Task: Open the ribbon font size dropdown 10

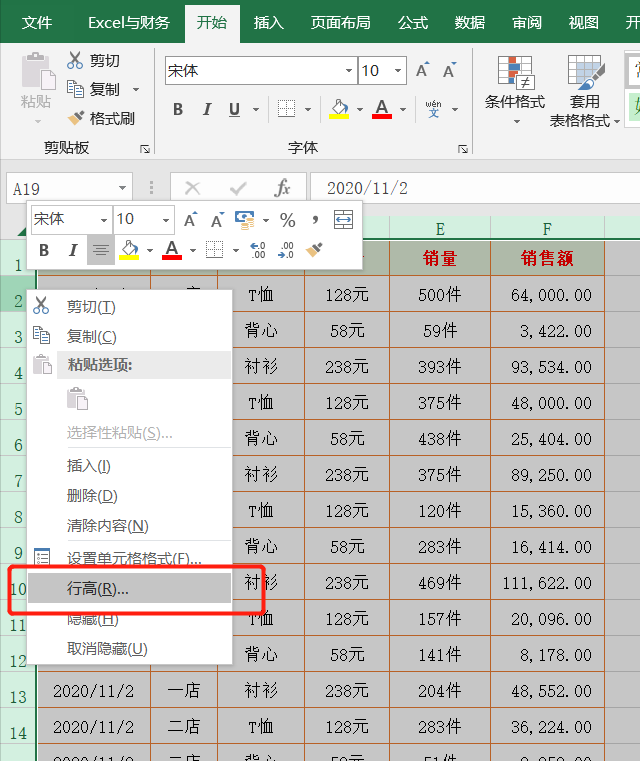Action: pyautogui.click(x=397, y=71)
